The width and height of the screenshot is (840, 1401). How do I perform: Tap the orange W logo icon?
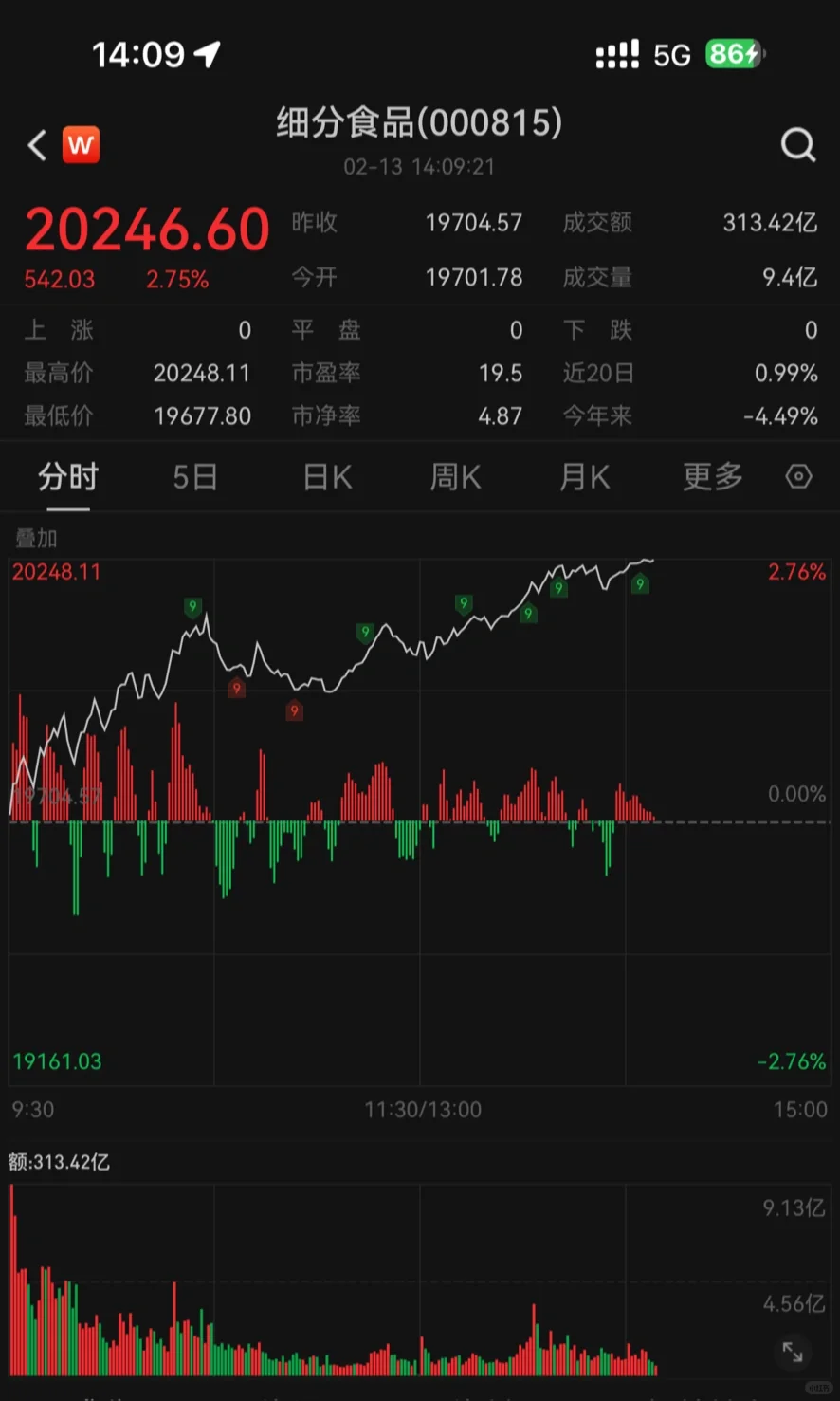click(81, 145)
